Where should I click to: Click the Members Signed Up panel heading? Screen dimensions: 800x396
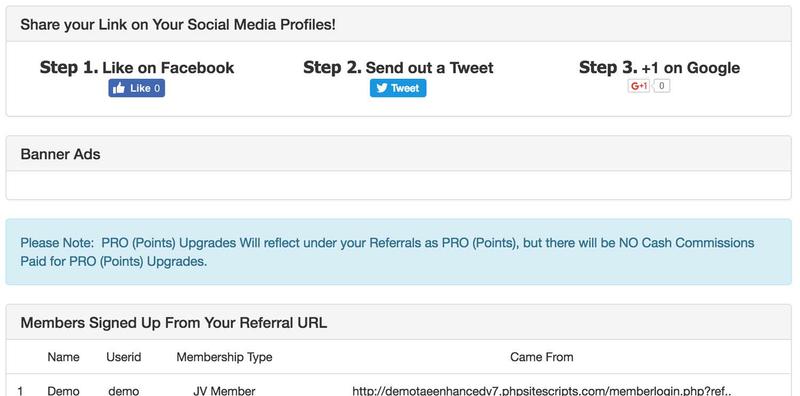point(398,323)
